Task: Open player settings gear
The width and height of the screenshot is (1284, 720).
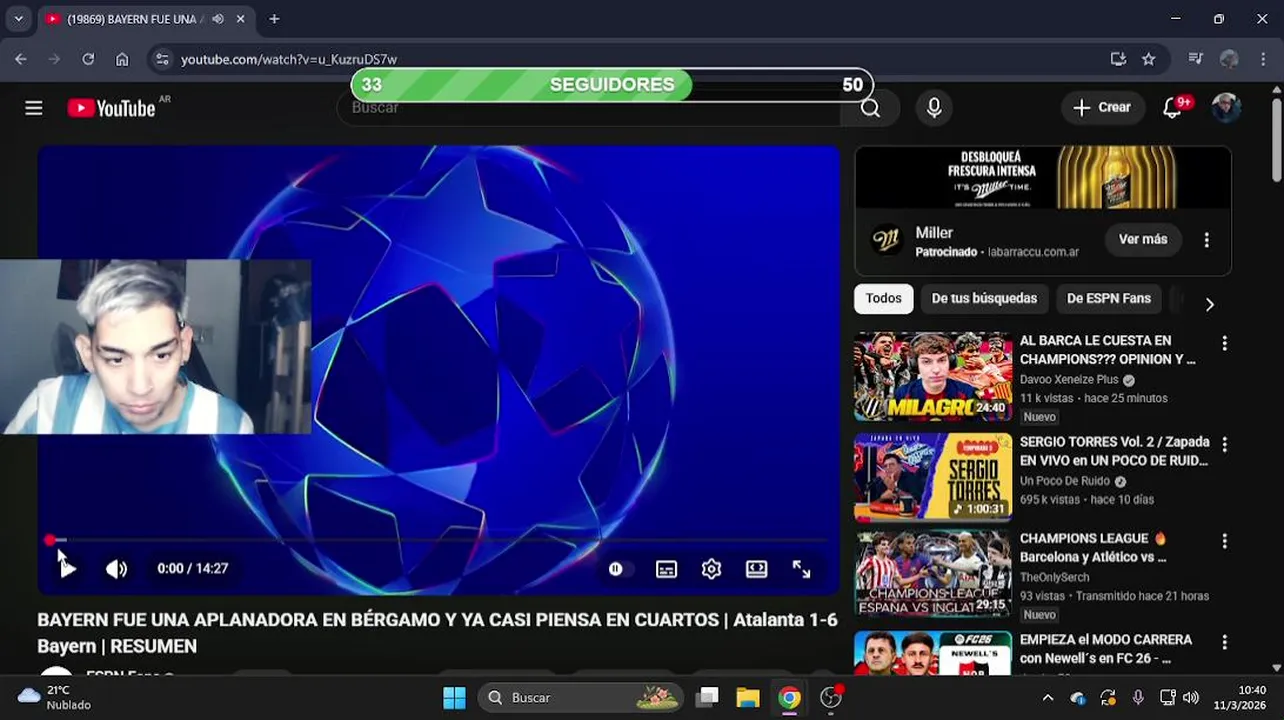Action: [x=711, y=569]
